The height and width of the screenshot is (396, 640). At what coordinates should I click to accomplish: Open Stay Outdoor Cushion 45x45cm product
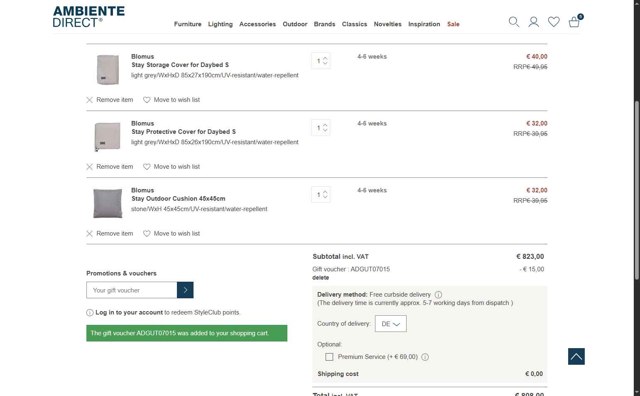pos(178,198)
